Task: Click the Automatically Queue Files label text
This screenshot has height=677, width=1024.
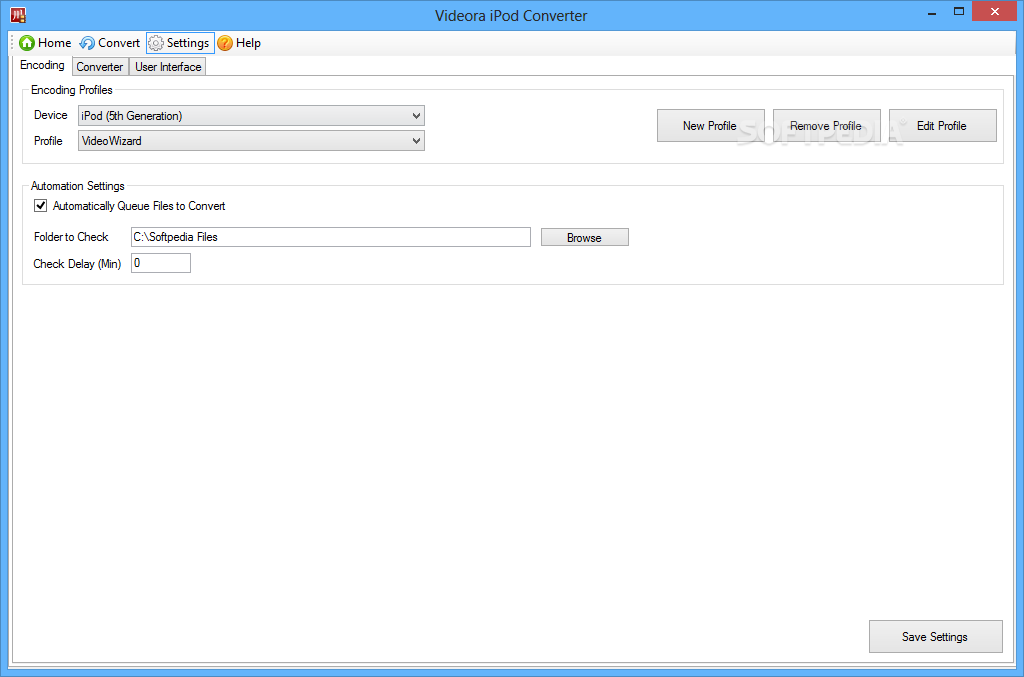Action: coord(139,206)
